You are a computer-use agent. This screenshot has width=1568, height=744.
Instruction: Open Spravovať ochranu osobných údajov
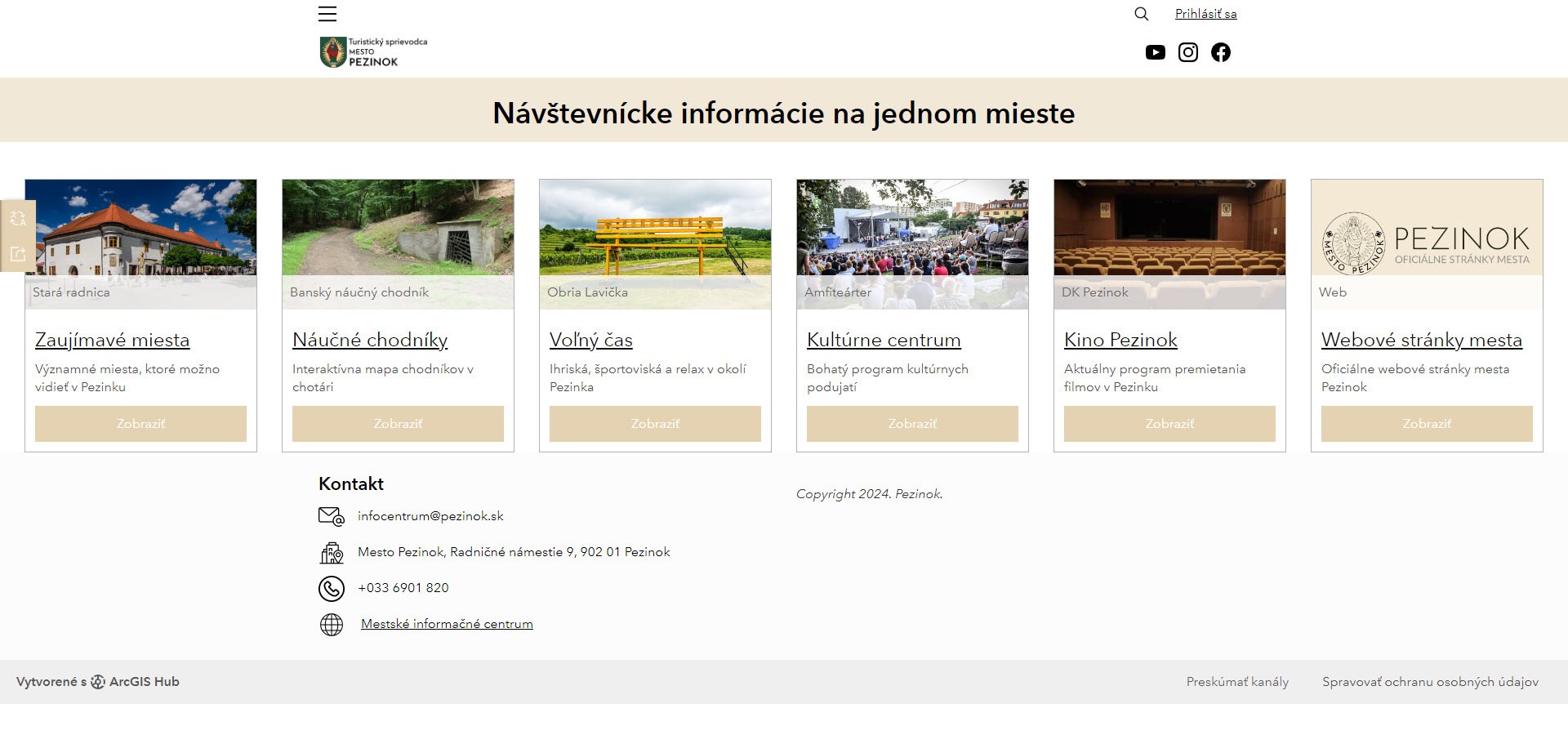(x=1432, y=681)
